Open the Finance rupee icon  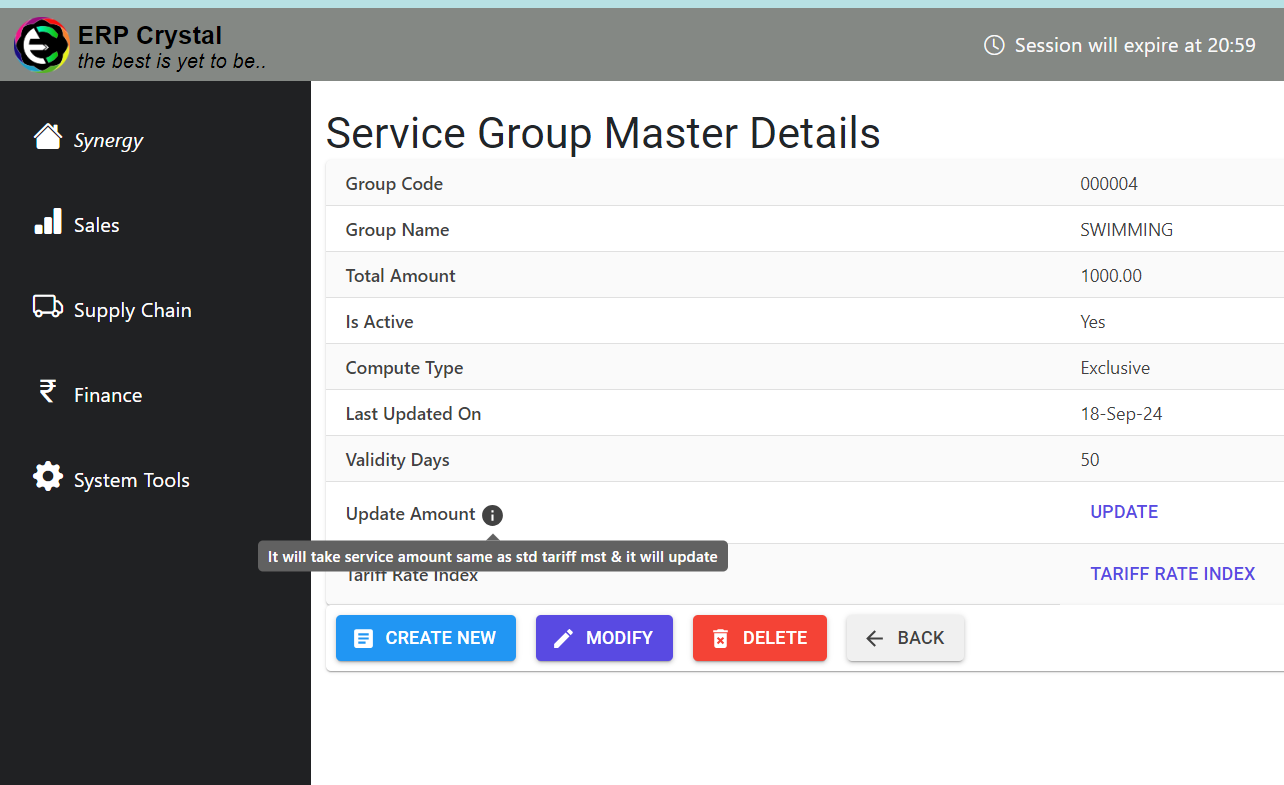[47, 392]
